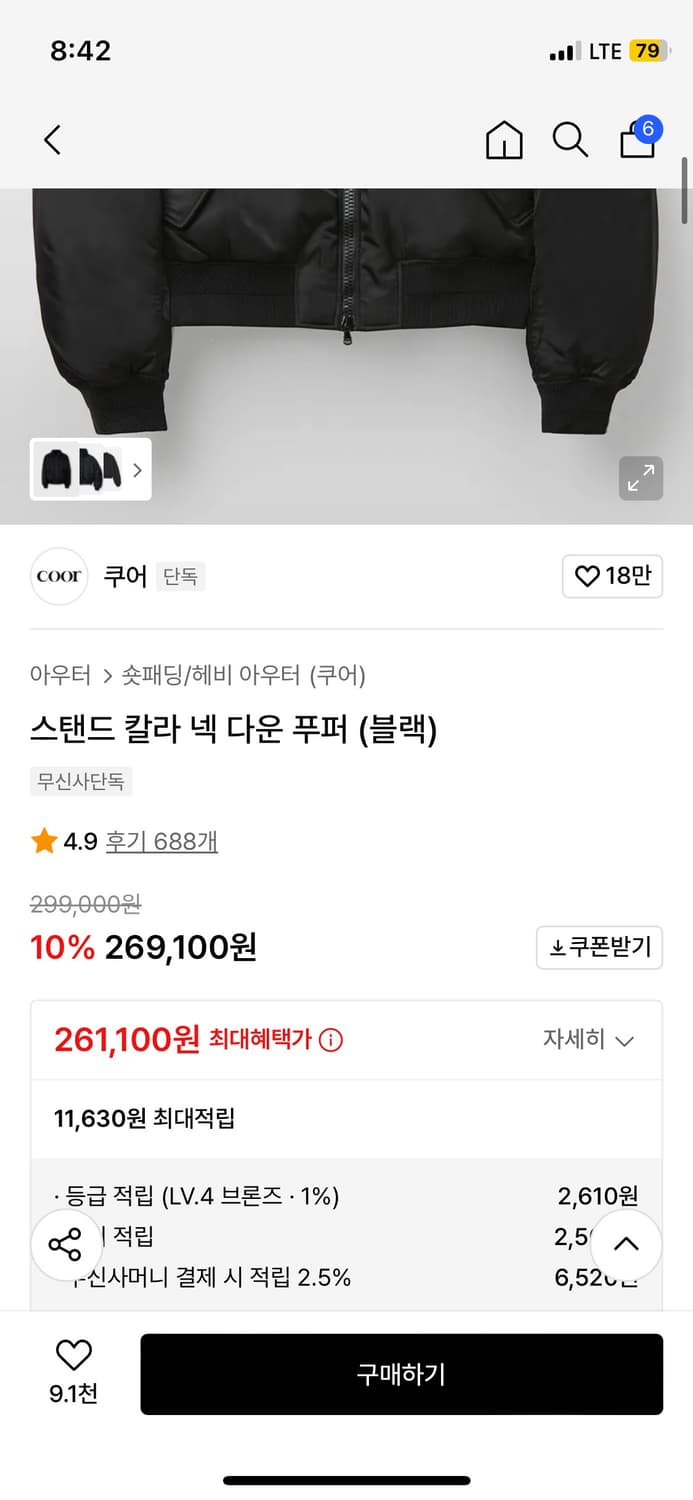
Task: Go back using the arrow icon
Action: click(52, 140)
